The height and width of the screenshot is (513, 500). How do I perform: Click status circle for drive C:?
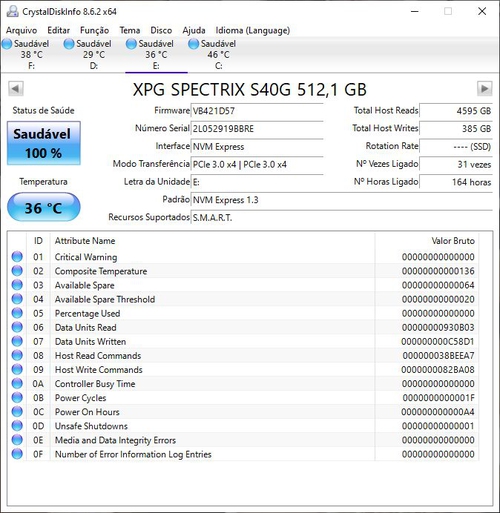point(193,44)
